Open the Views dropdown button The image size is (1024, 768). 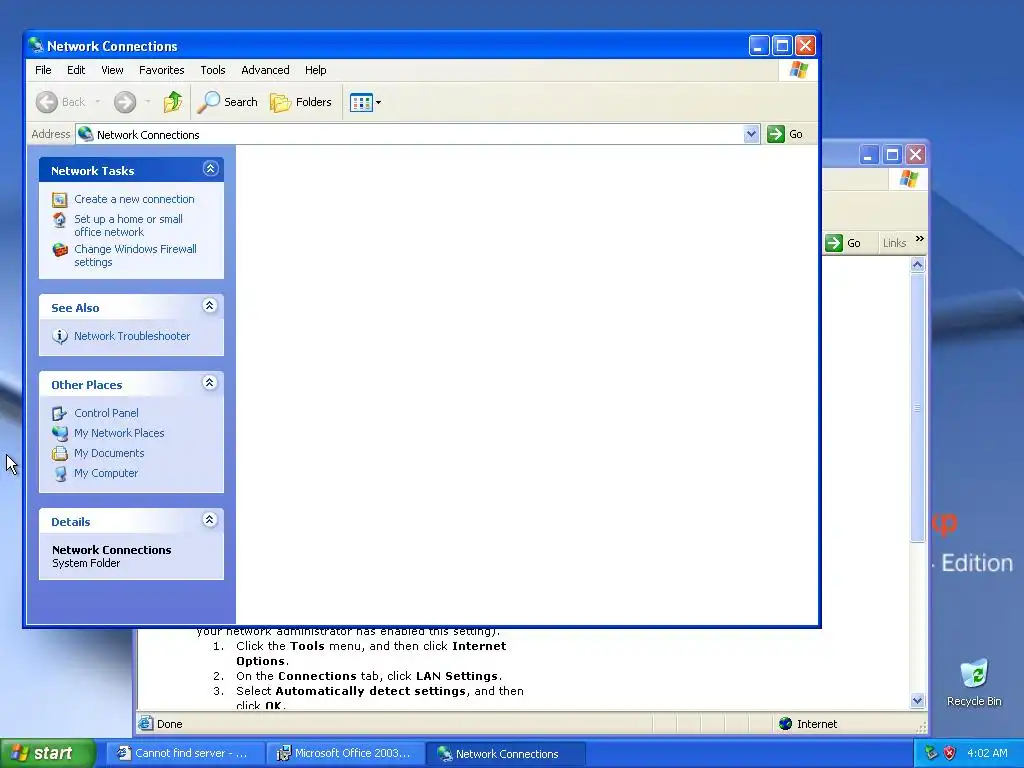pos(365,102)
